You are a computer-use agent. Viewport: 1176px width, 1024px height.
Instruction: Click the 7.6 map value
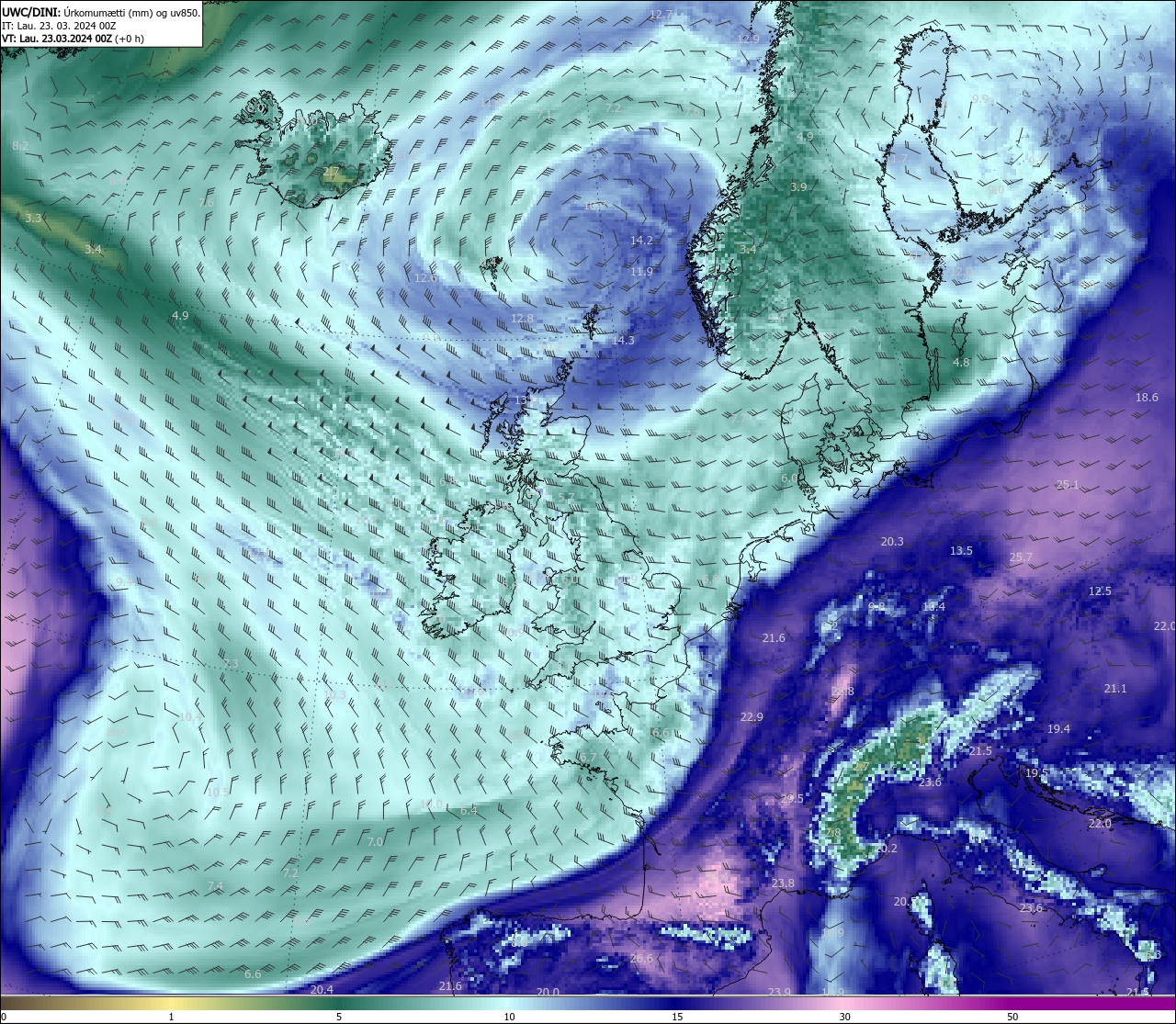pos(206,202)
